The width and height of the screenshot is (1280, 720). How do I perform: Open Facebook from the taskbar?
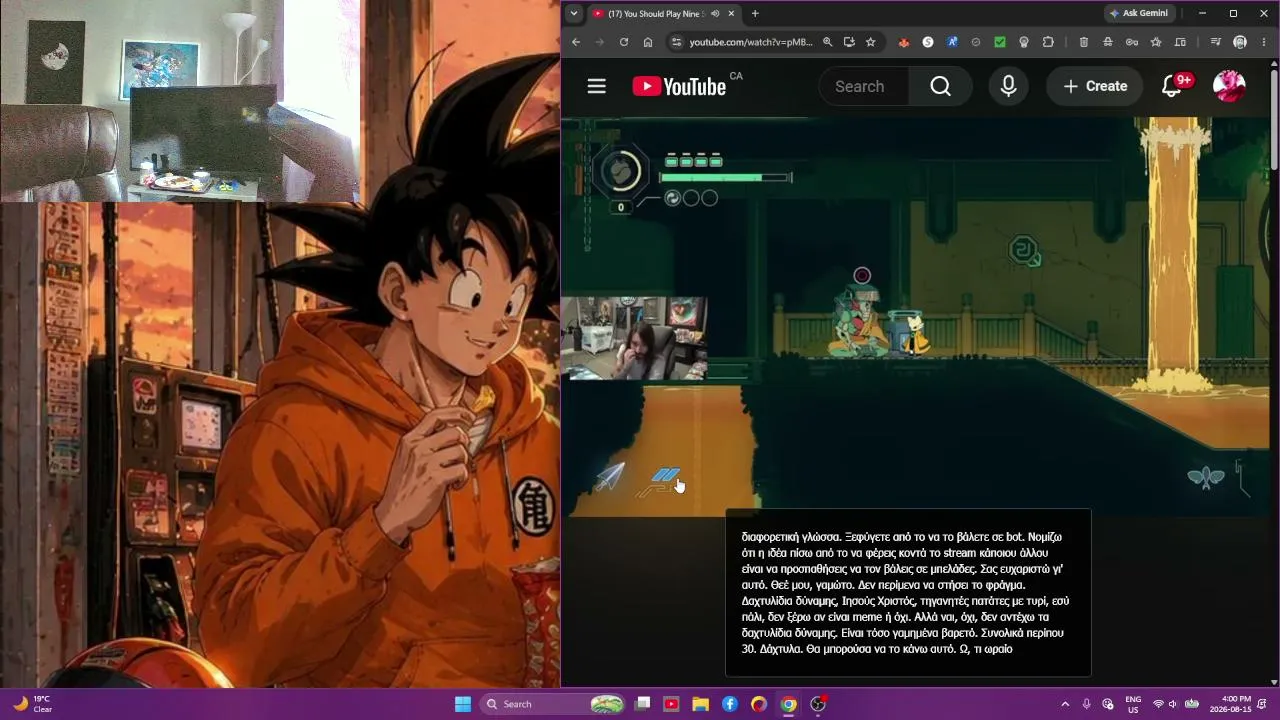tap(730, 704)
